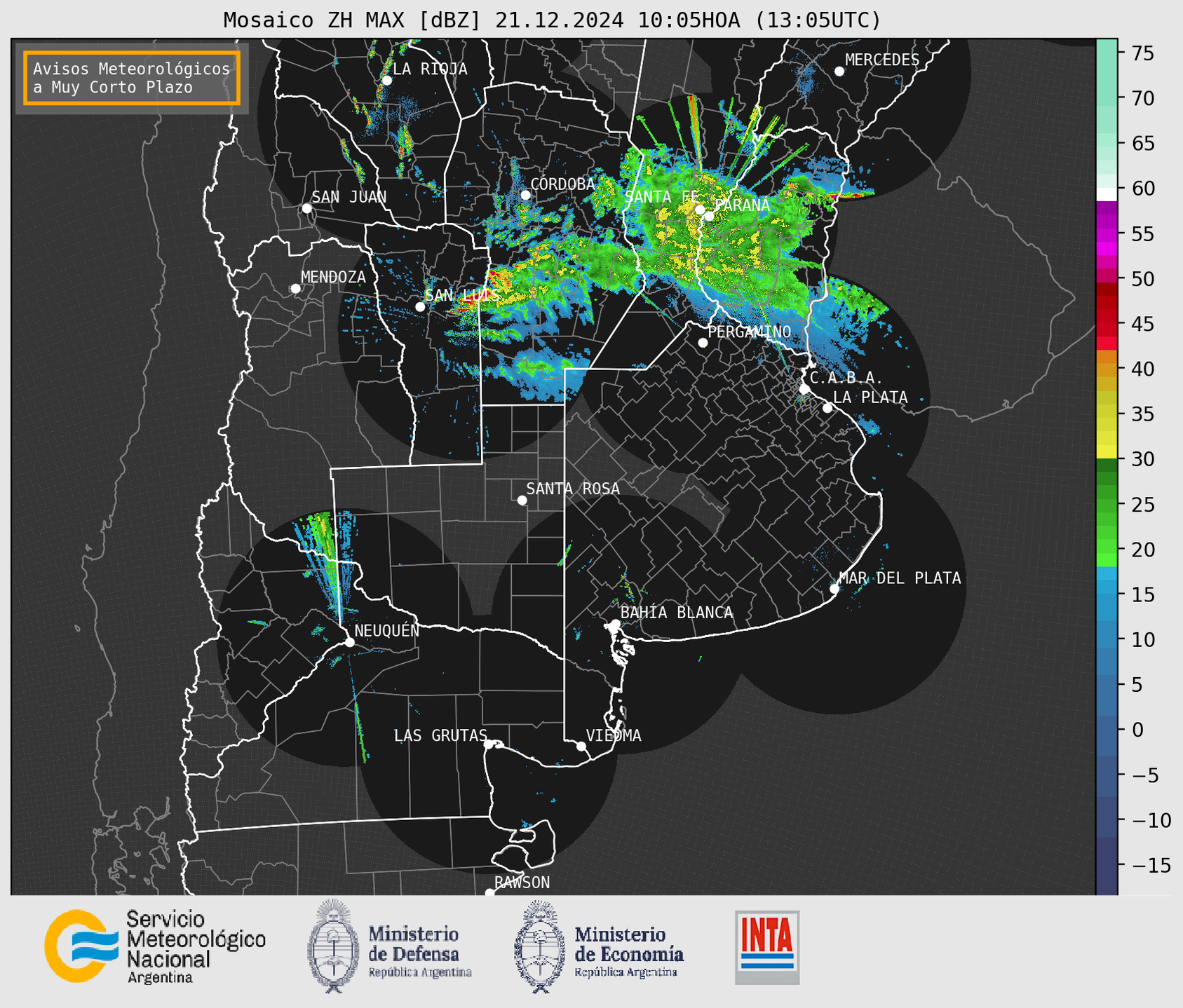Click the Servicio Meteorológico Nacional logo

155,946
